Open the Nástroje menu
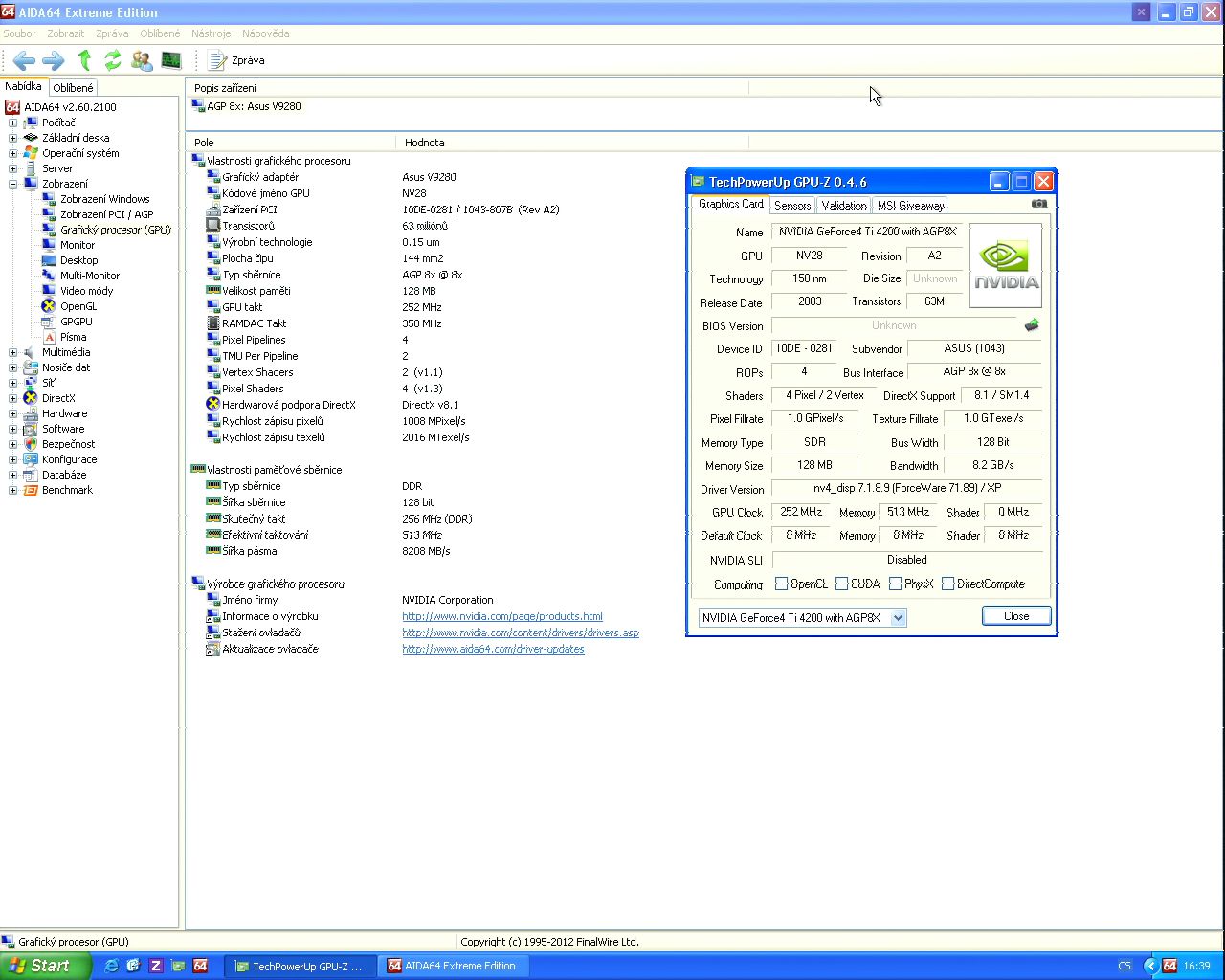The image size is (1225, 980). coord(212,33)
